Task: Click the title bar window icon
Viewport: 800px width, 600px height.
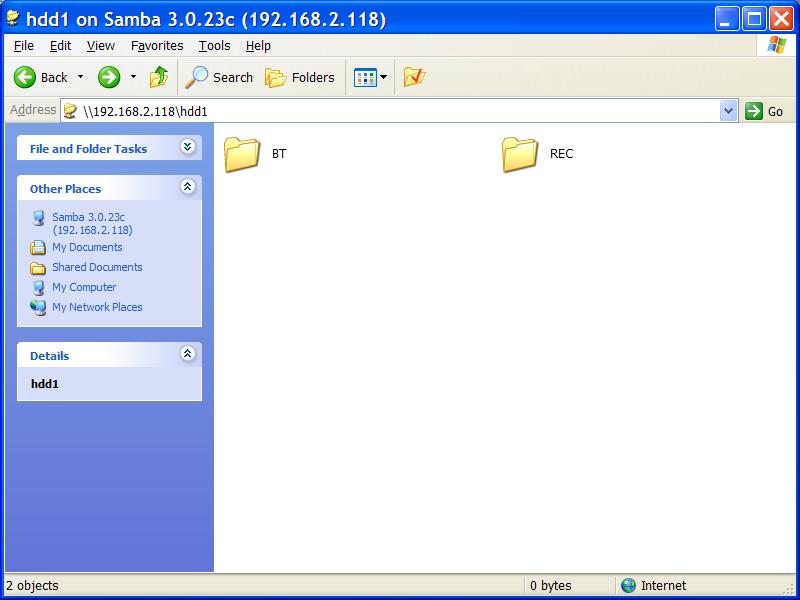Action: tap(13, 18)
